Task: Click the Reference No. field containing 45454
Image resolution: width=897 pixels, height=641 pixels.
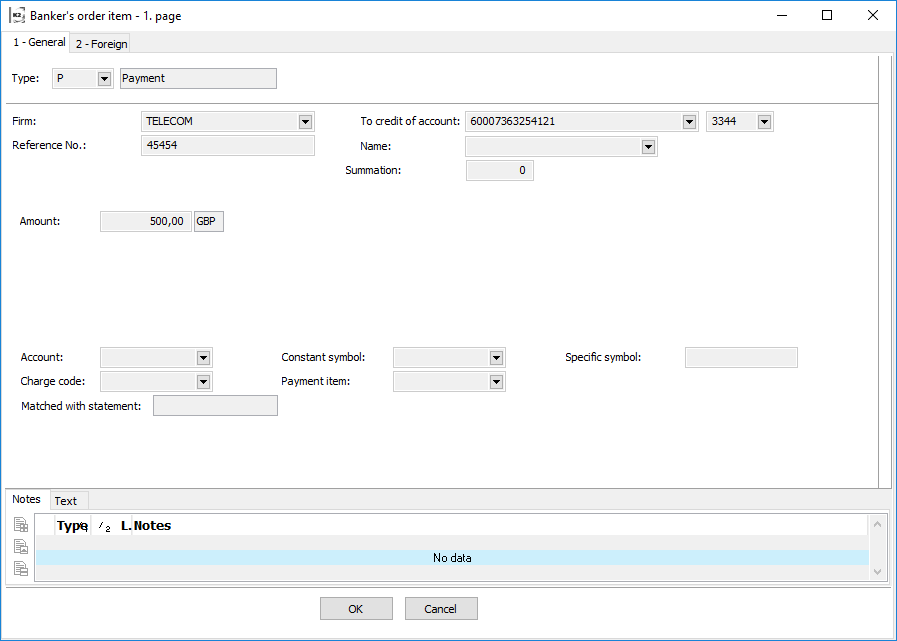Action: coord(228,145)
